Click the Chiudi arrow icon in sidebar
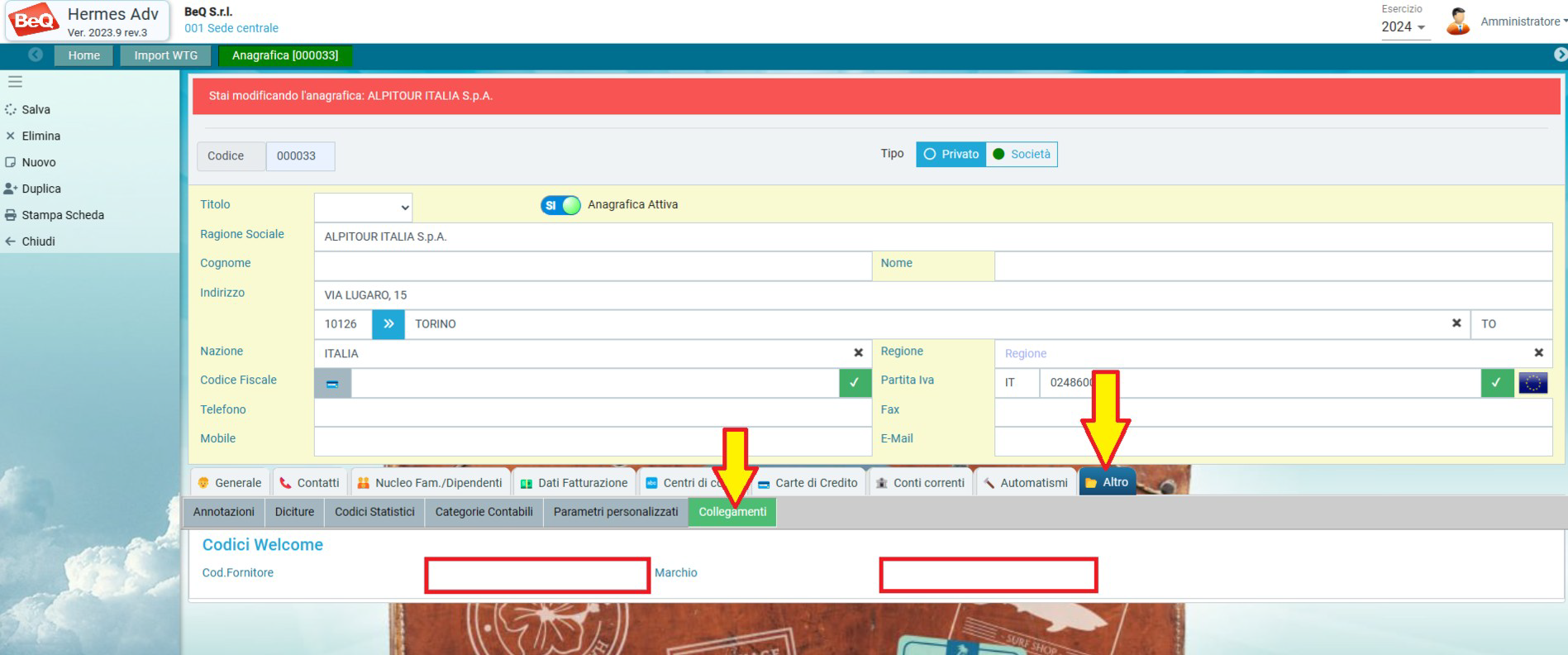The height and width of the screenshot is (655, 1568). (11, 241)
